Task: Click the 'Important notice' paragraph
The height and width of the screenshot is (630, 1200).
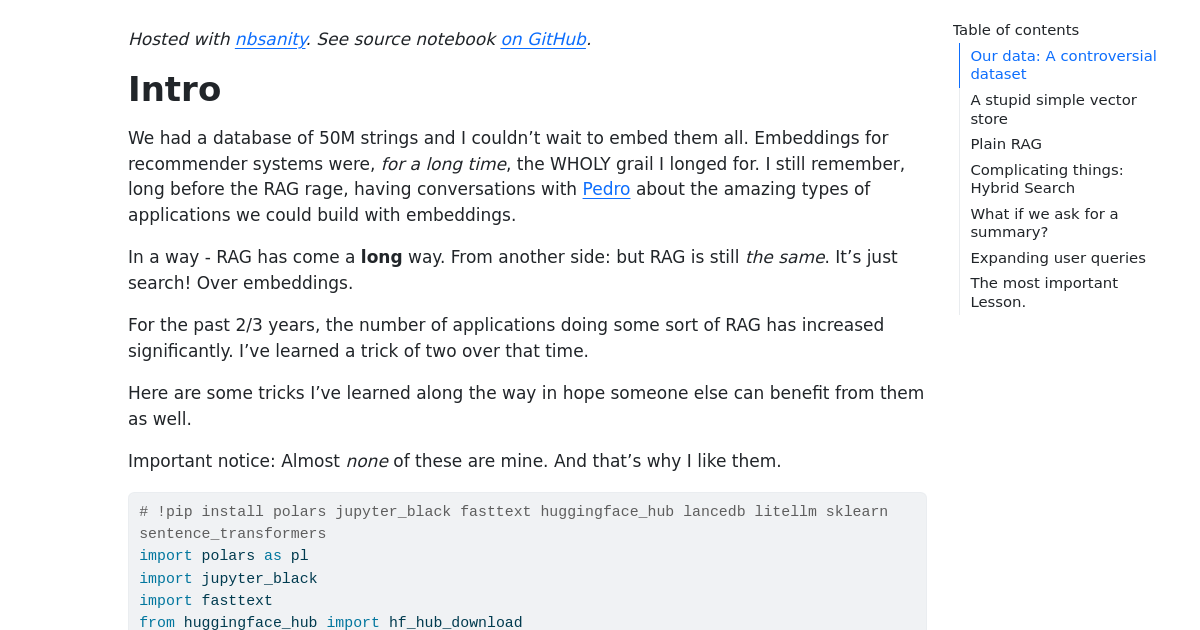Action: click(x=454, y=461)
